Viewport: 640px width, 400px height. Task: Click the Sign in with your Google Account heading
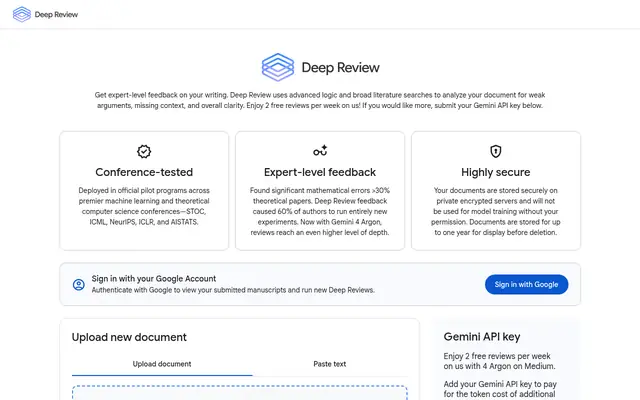pos(154,279)
